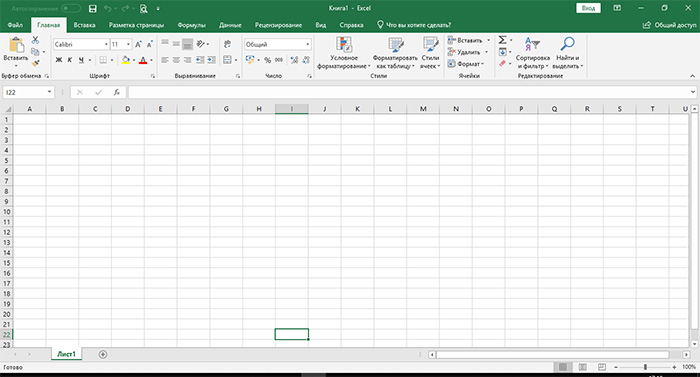Switch to the Рецензирование tab

point(278,25)
